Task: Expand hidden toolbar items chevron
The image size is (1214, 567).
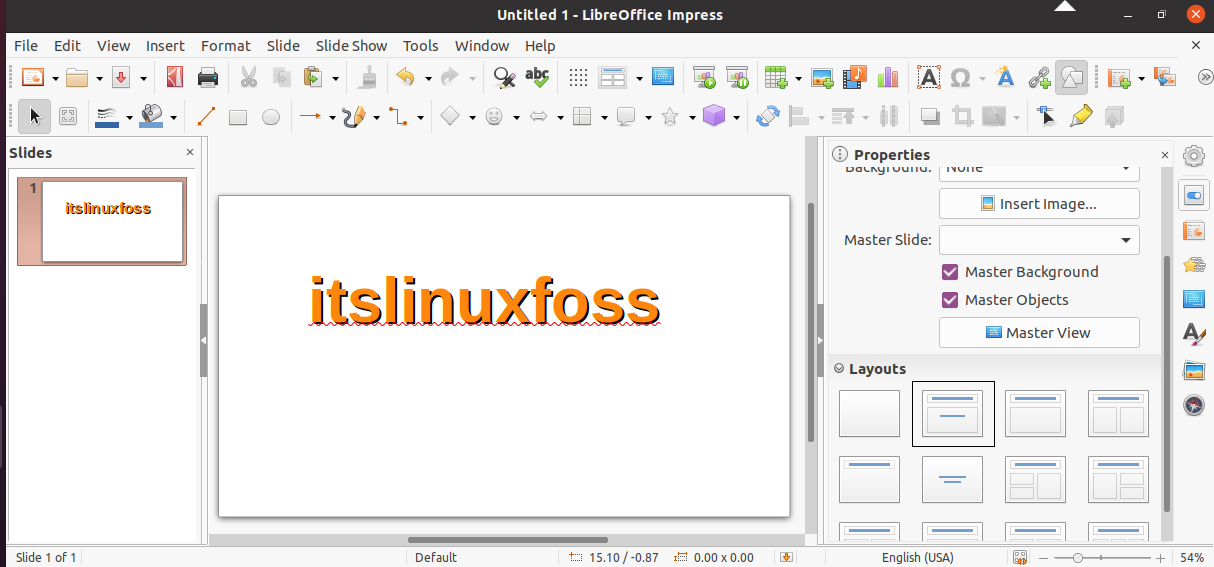Action: [1204, 77]
